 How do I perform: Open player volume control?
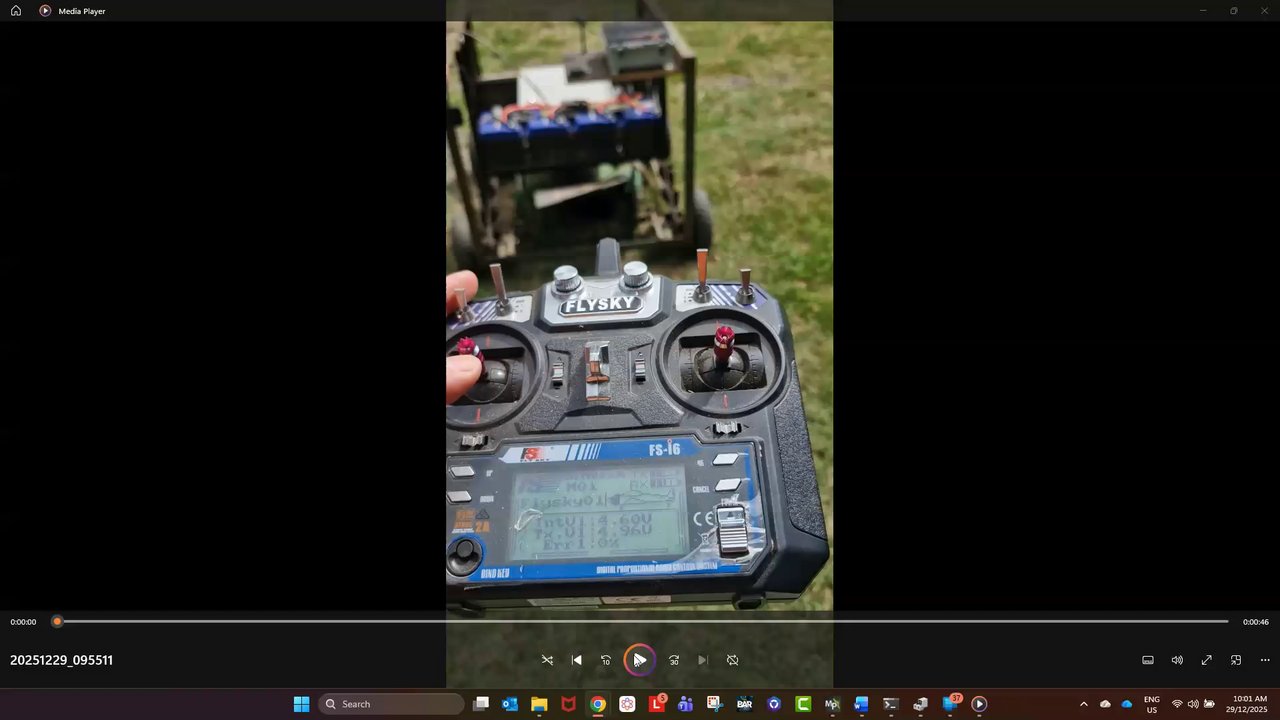pos(1177,660)
